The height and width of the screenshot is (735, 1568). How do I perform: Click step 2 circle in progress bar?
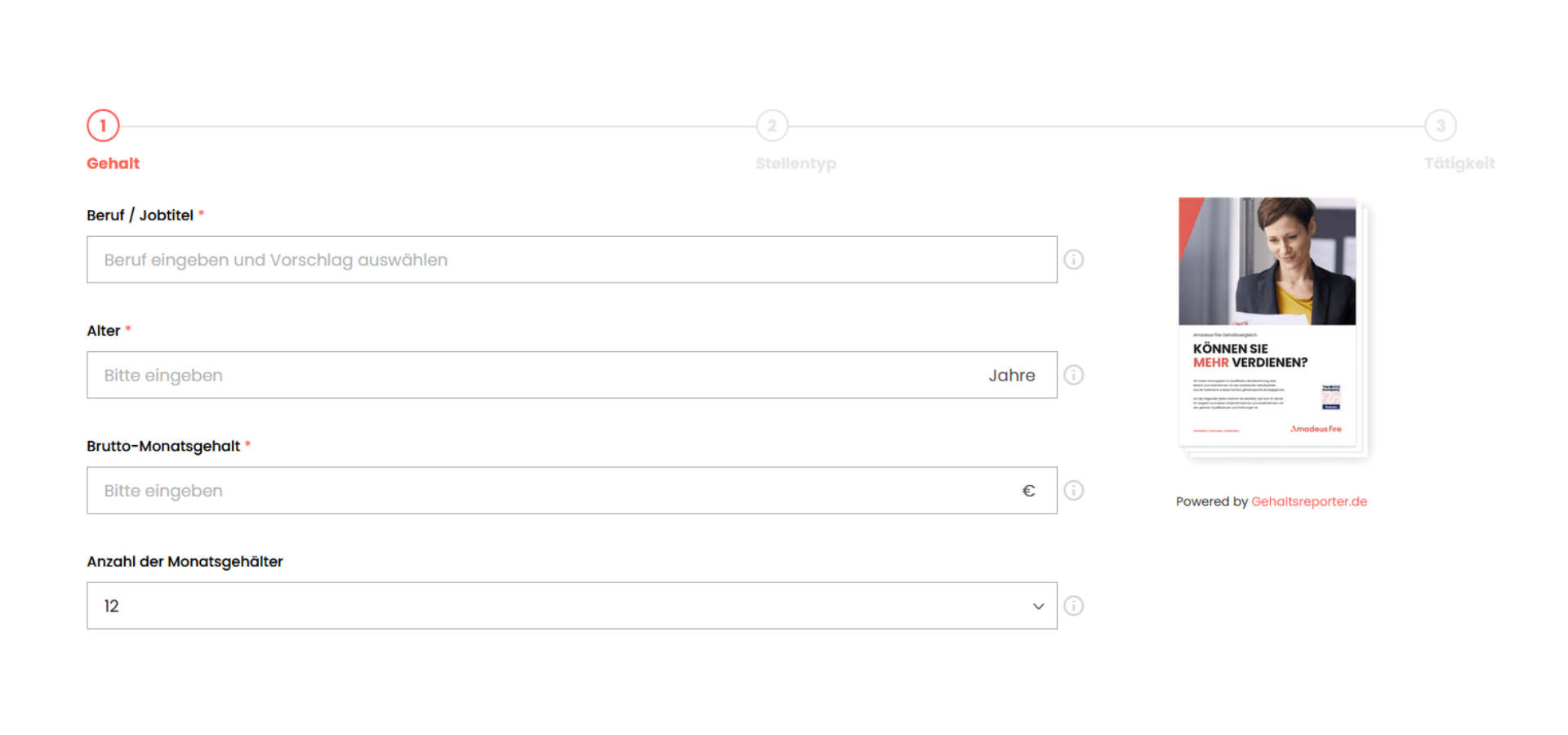tap(772, 126)
